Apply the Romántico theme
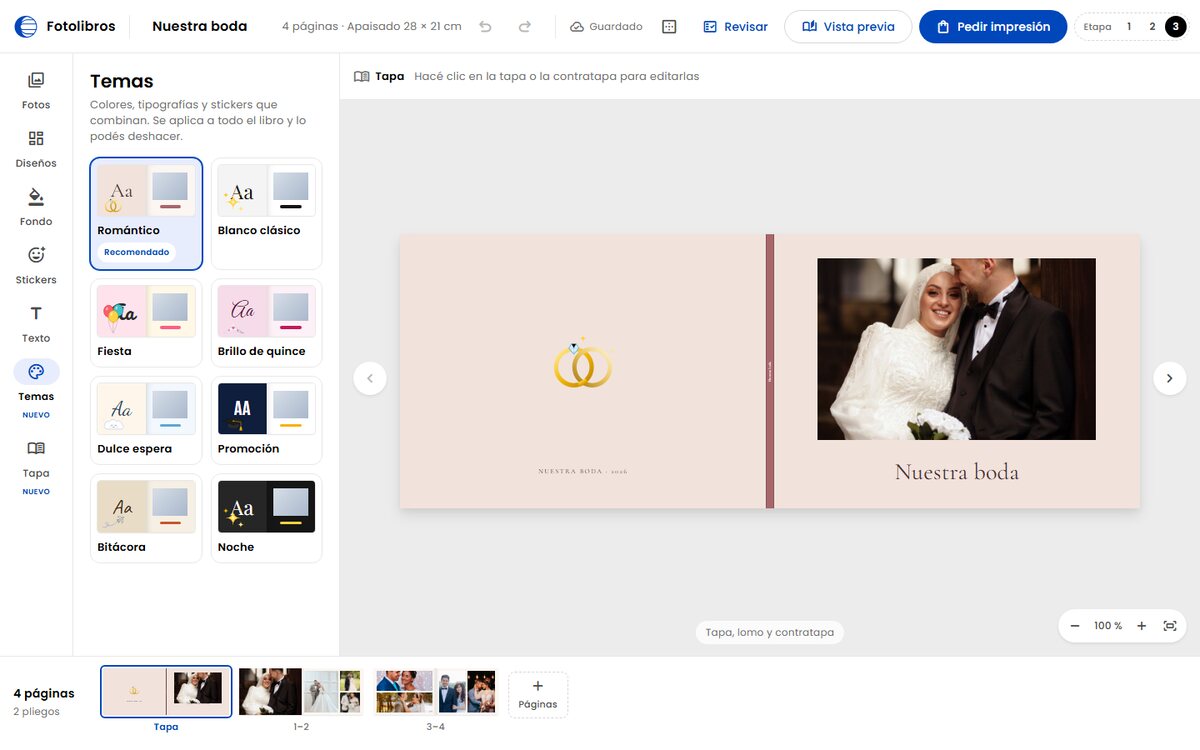The height and width of the screenshot is (750, 1200). coord(146,214)
